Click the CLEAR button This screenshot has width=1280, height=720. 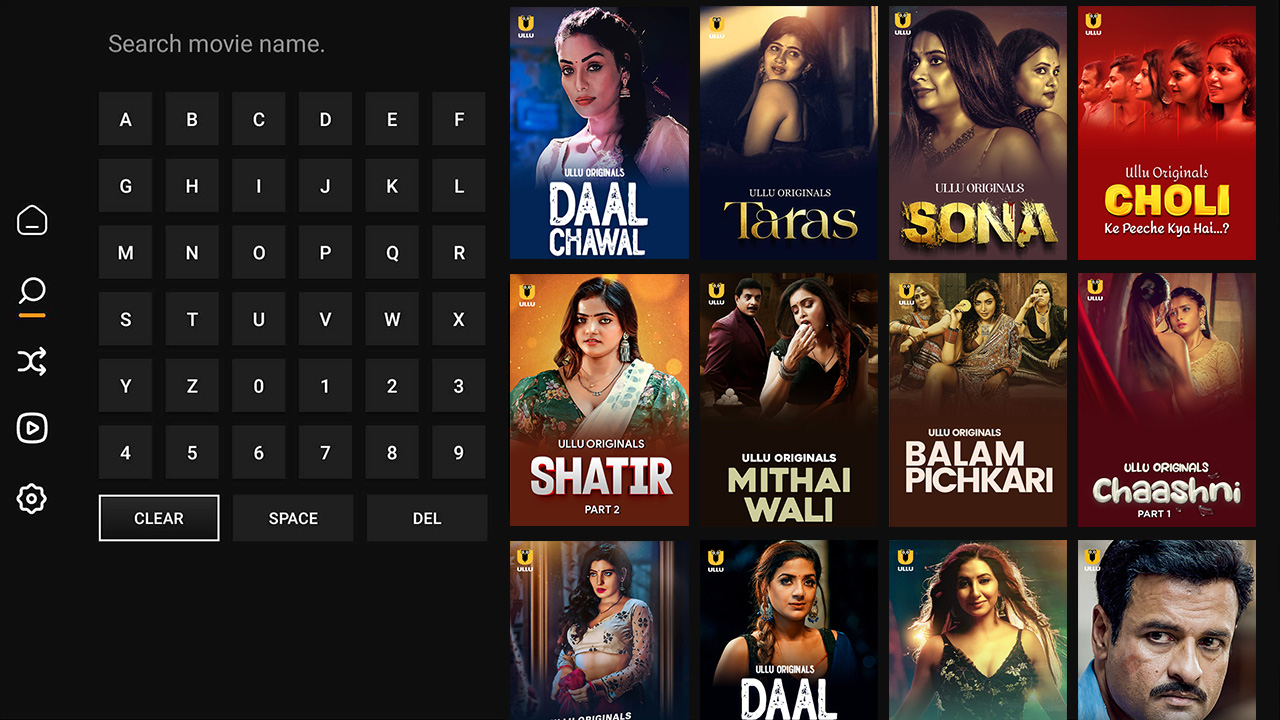[x=159, y=518]
